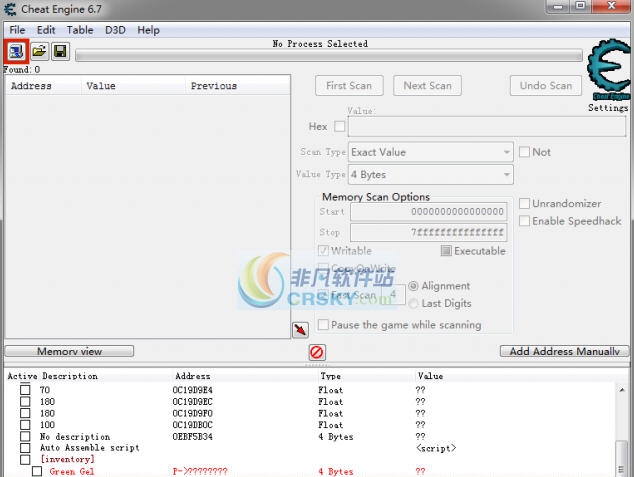The width and height of the screenshot is (634, 477).
Task: Enable Pause the game while scanning
Action: 323,325
